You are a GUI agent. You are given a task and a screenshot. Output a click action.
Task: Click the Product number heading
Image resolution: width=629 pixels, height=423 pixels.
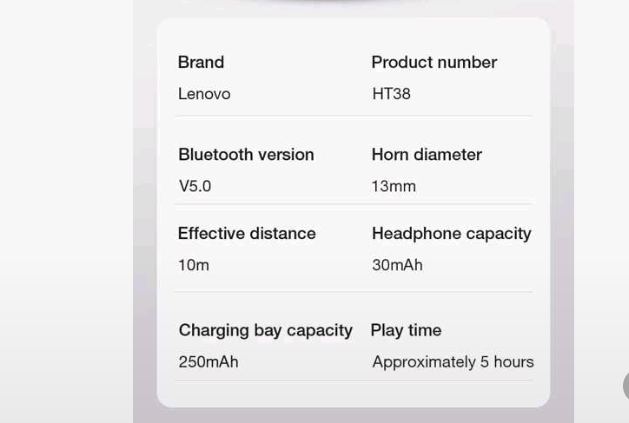click(434, 62)
